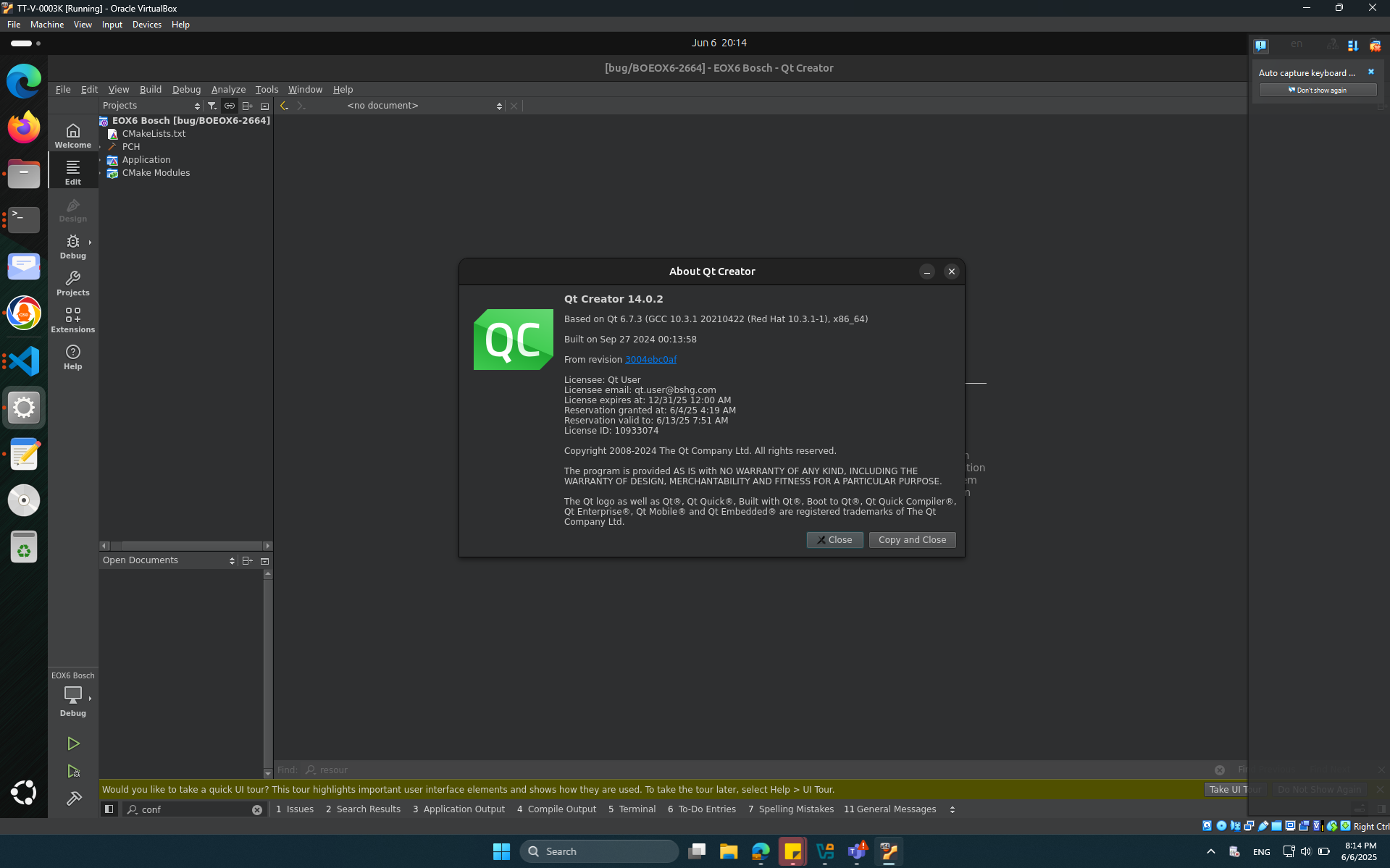The height and width of the screenshot is (868, 1390).
Task: Open Firefox from the Ubuntu dock
Action: click(x=24, y=127)
